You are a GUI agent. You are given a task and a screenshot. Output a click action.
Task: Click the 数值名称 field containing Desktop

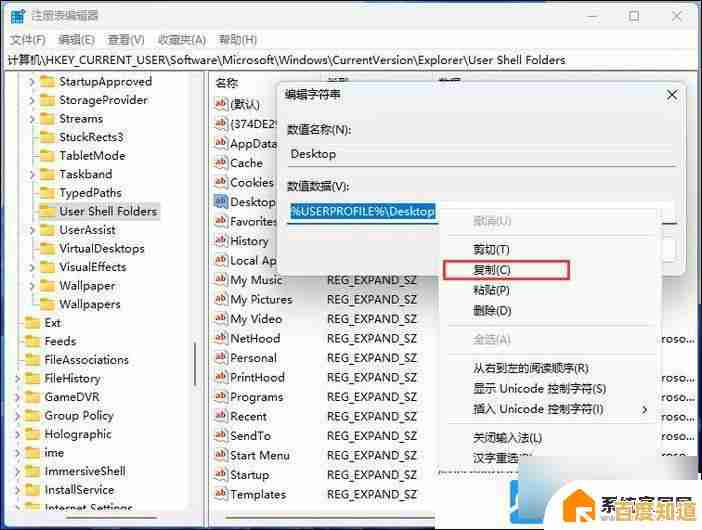click(482, 154)
